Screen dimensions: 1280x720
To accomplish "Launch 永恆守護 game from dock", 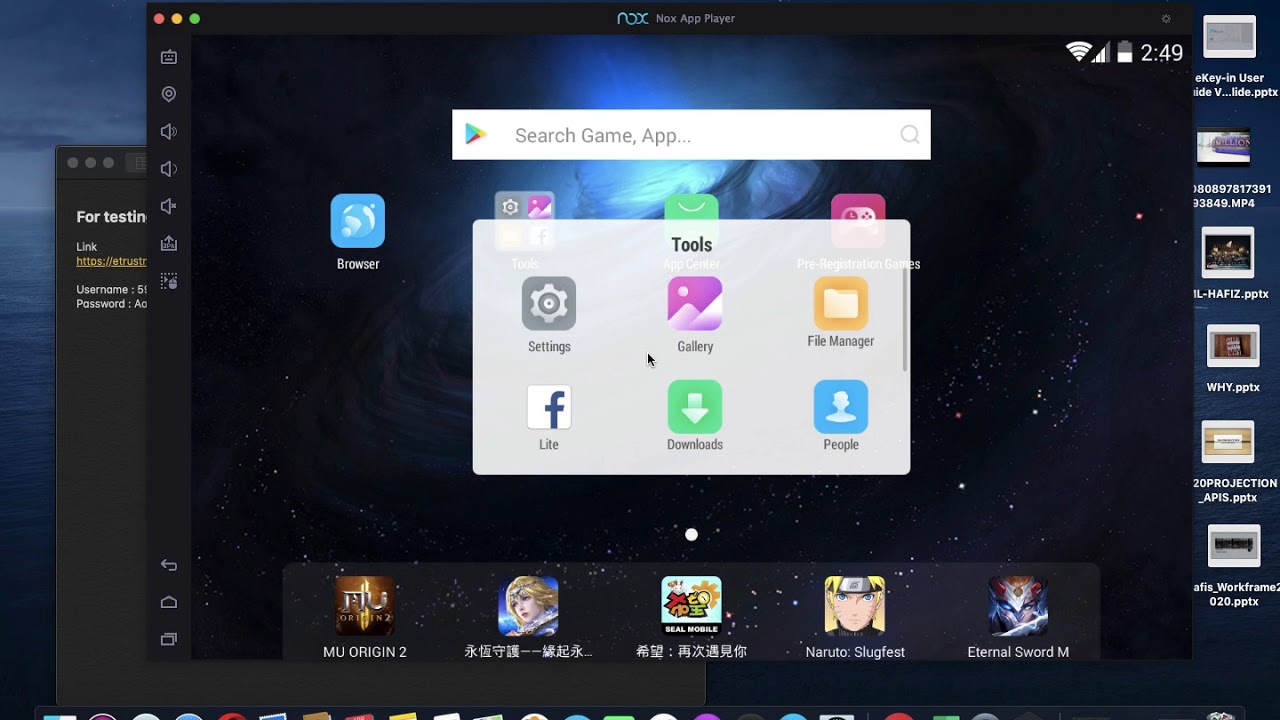I will click(528, 617).
